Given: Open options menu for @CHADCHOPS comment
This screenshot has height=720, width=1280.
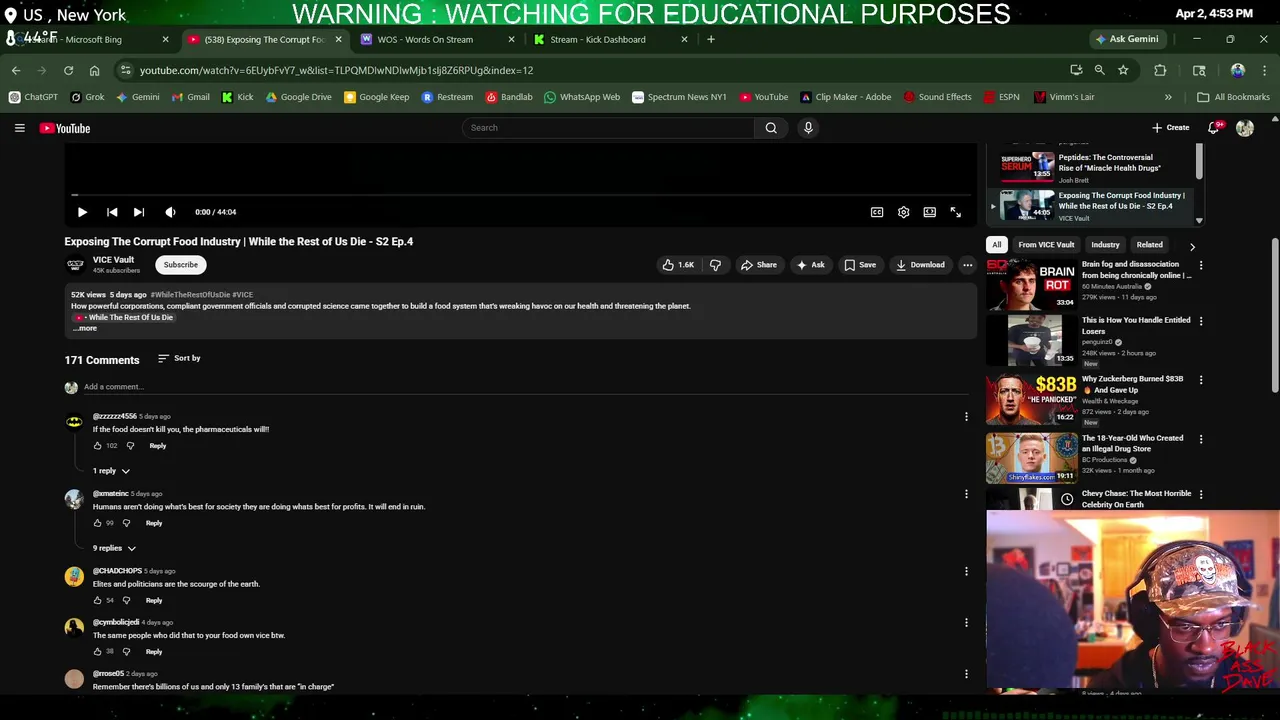Looking at the screenshot, I should [x=966, y=571].
